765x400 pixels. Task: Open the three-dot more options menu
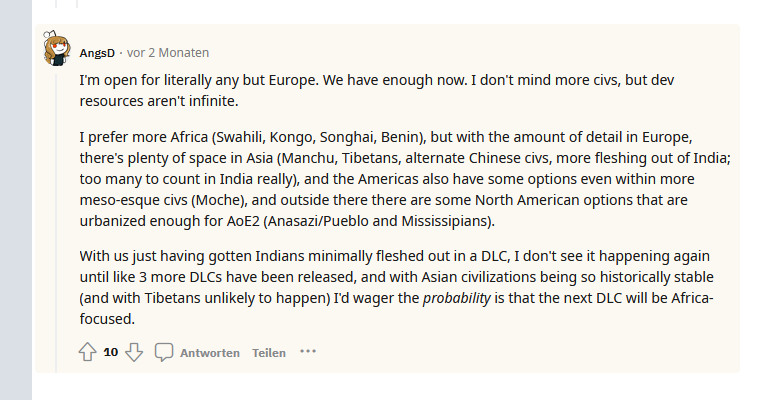308,352
